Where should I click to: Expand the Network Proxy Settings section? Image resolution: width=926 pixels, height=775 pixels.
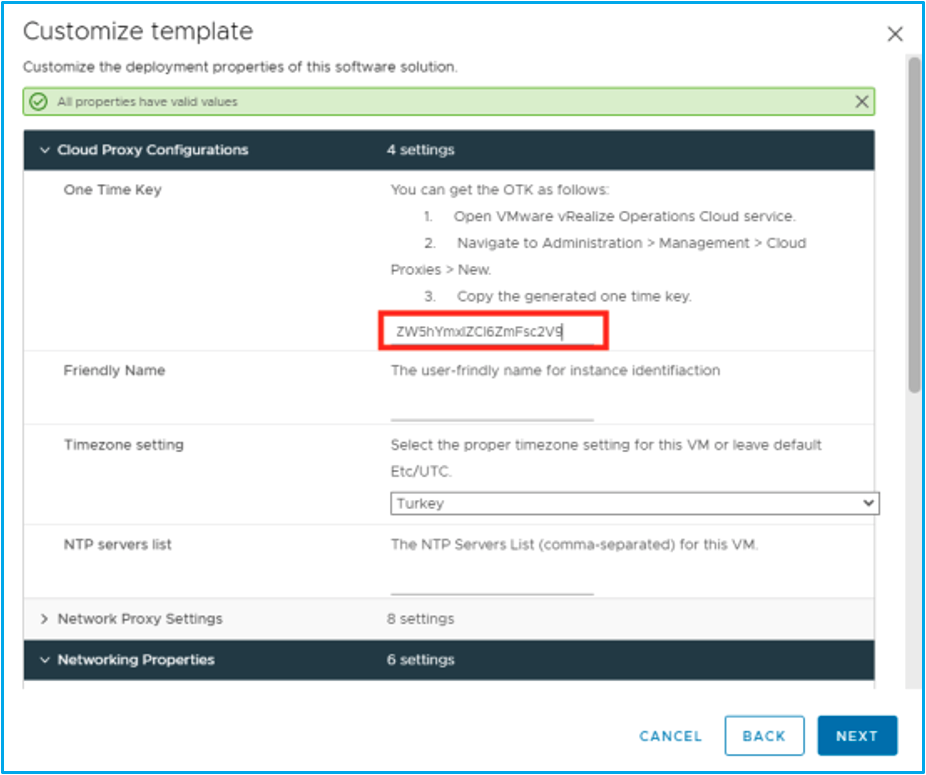coord(44,619)
